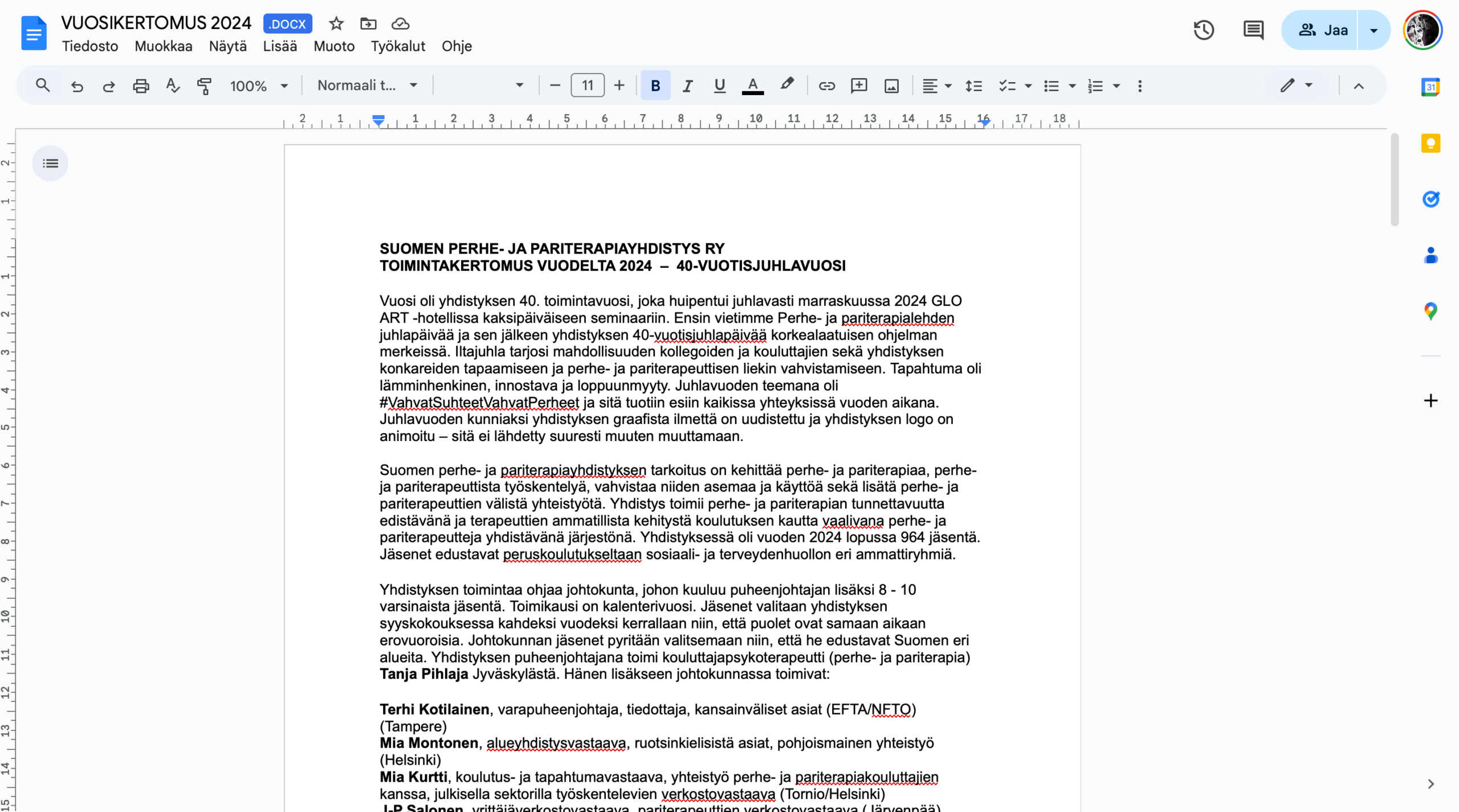1459x812 pixels.
Task: Click the insert link icon
Action: (826, 86)
